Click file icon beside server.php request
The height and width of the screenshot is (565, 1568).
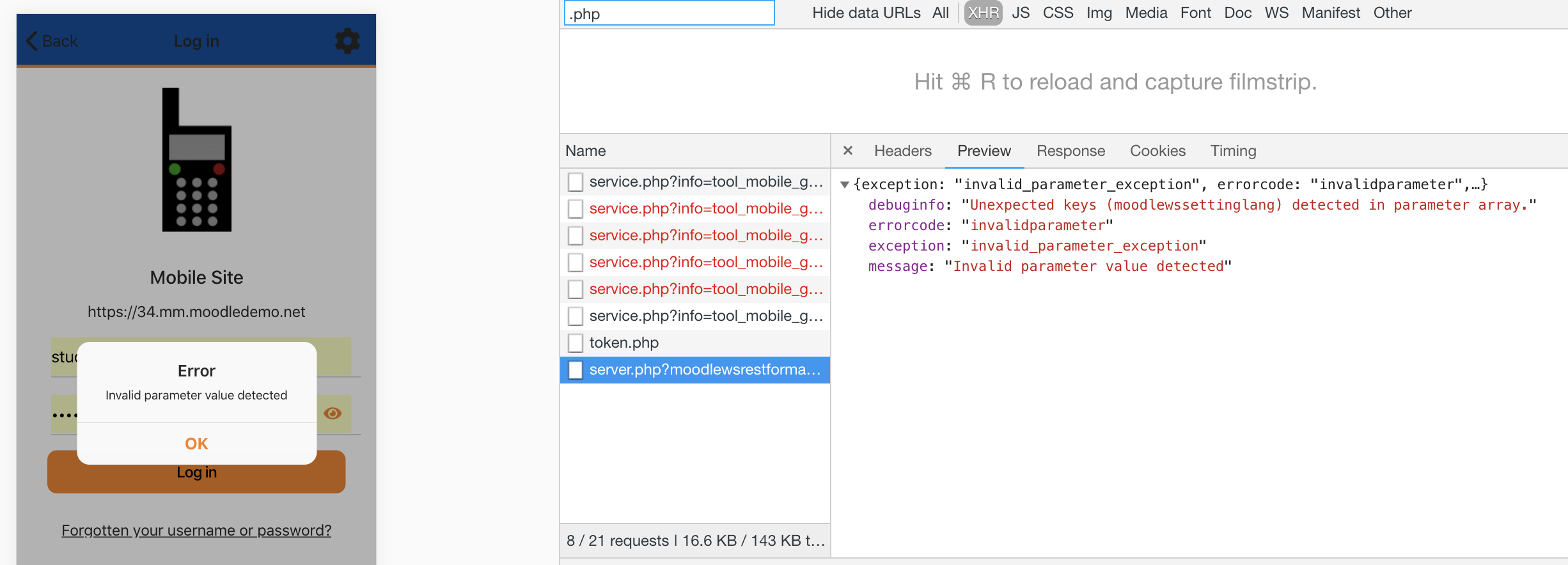576,370
